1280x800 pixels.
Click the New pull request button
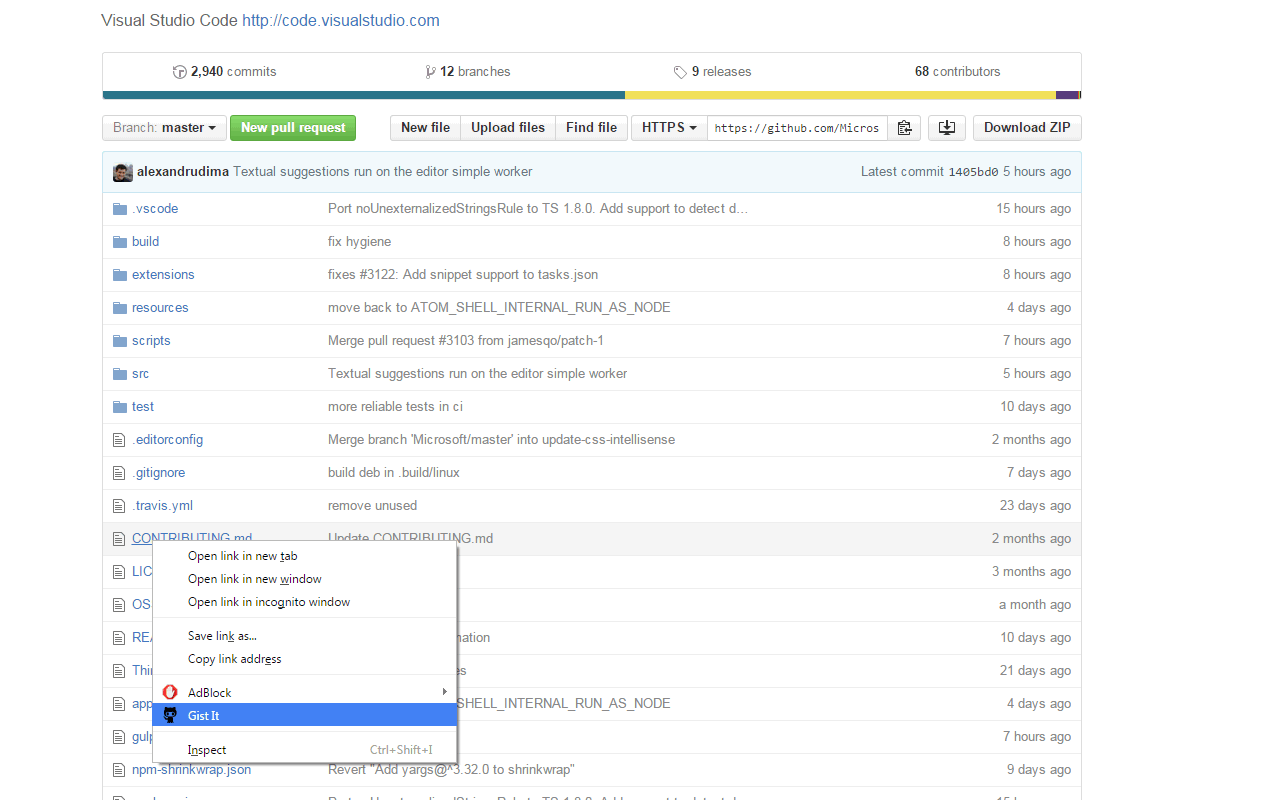293,128
